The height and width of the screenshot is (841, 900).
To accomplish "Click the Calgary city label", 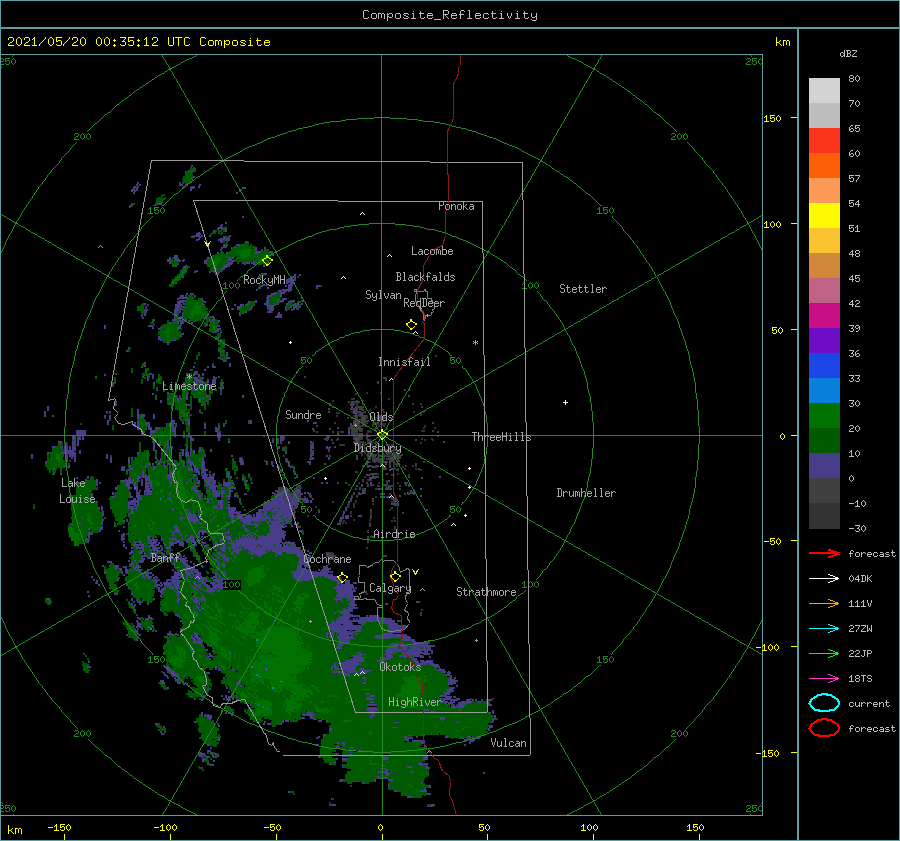I will (x=390, y=588).
